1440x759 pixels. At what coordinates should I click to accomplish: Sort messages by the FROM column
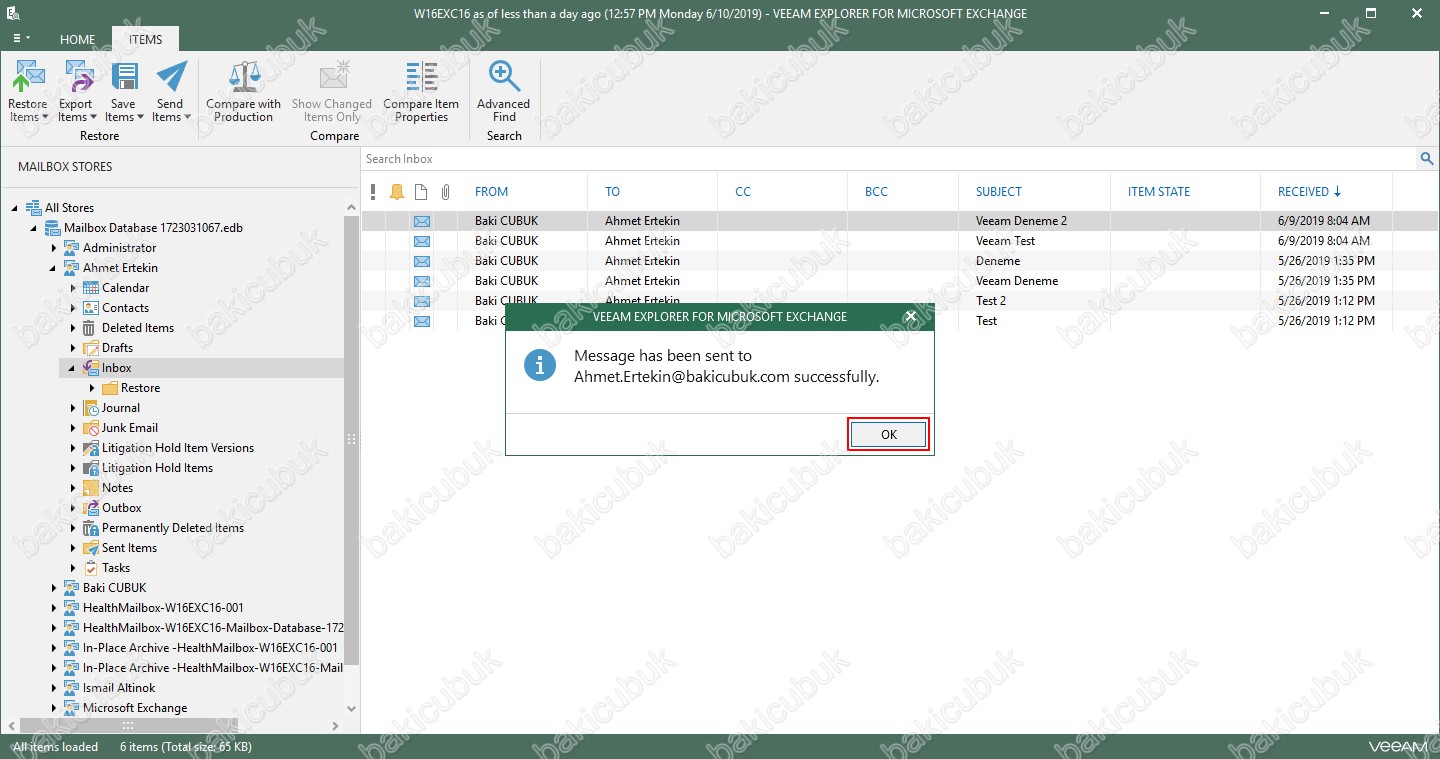[491, 192]
